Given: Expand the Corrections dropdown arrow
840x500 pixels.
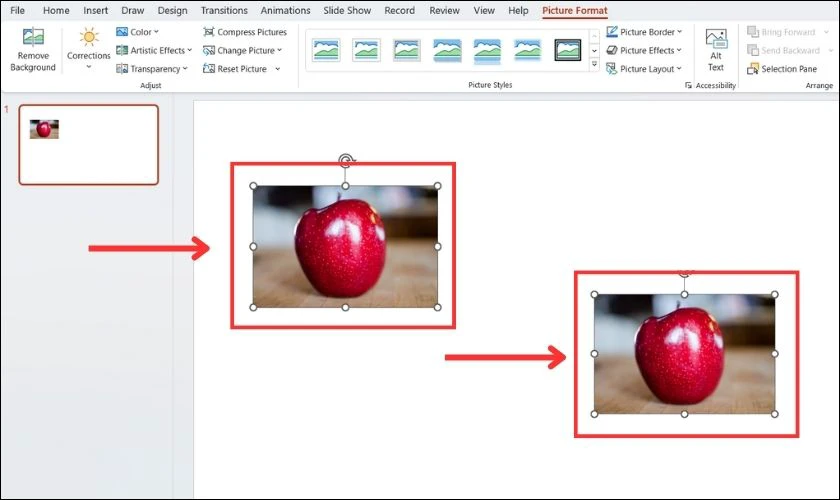Looking at the screenshot, I should pos(89,67).
